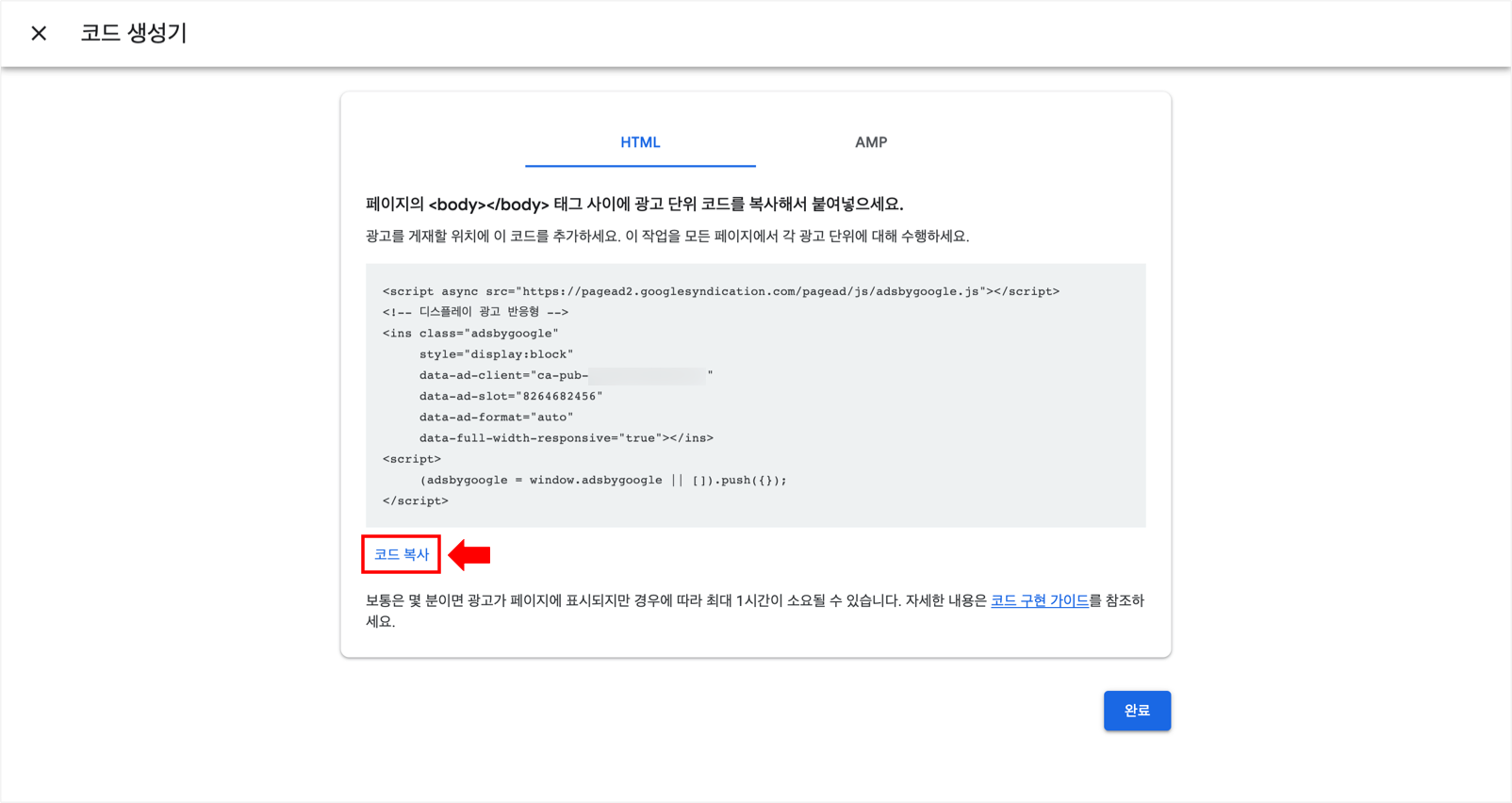Click the adsbygoogle push script line
Screen dimensions: 1512x803
click(x=603, y=480)
